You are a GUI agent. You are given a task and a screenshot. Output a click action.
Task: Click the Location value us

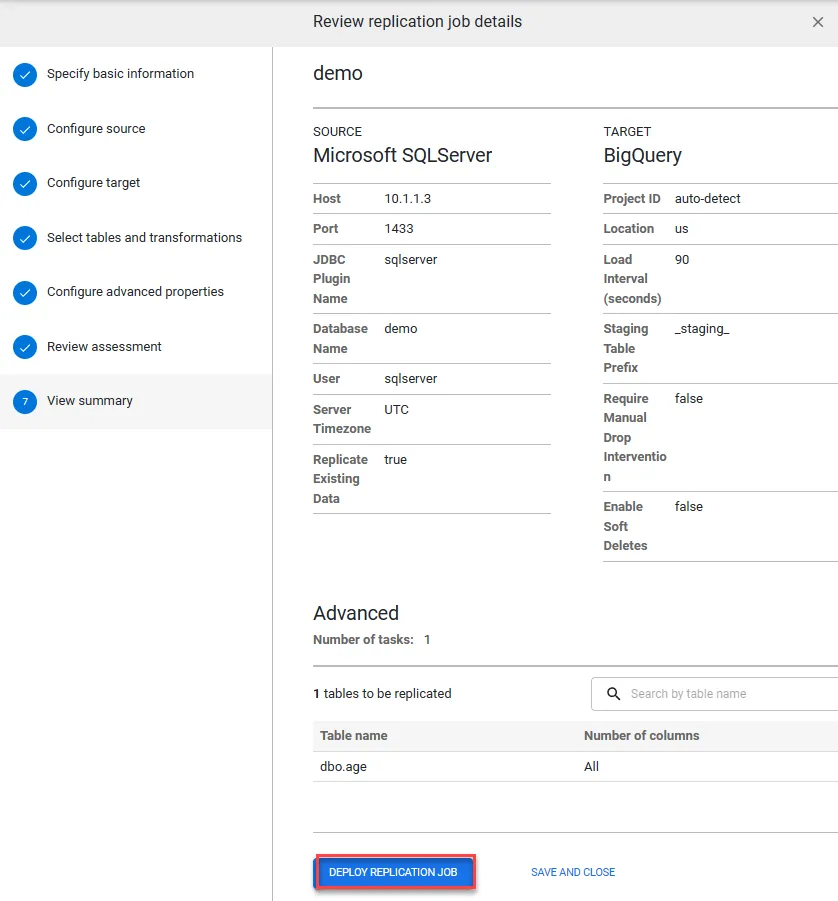(x=682, y=229)
